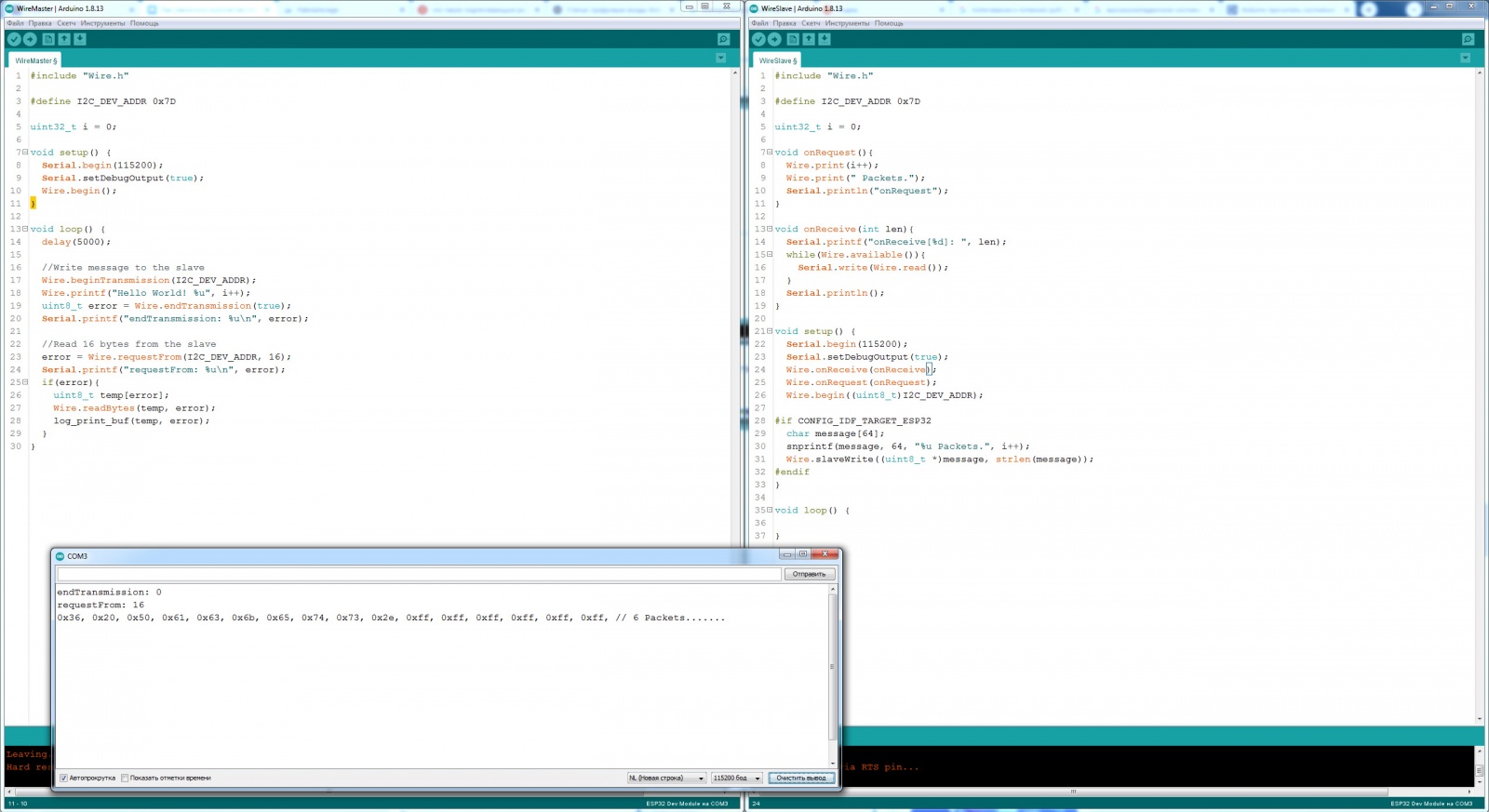Click the Отправить send button
Viewport: 1489px width, 812px height.
point(809,574)
